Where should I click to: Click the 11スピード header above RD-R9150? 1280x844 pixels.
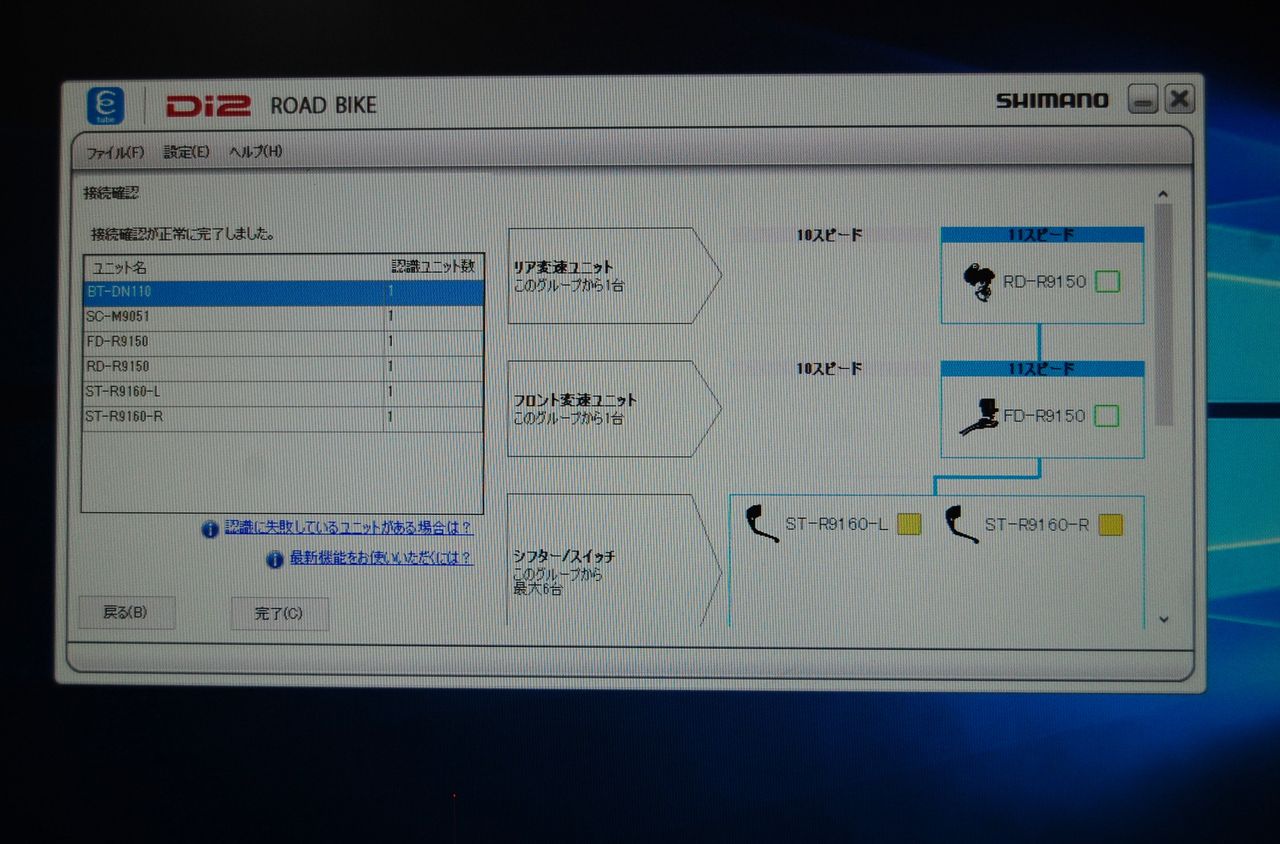click(x=1042, y=235)
